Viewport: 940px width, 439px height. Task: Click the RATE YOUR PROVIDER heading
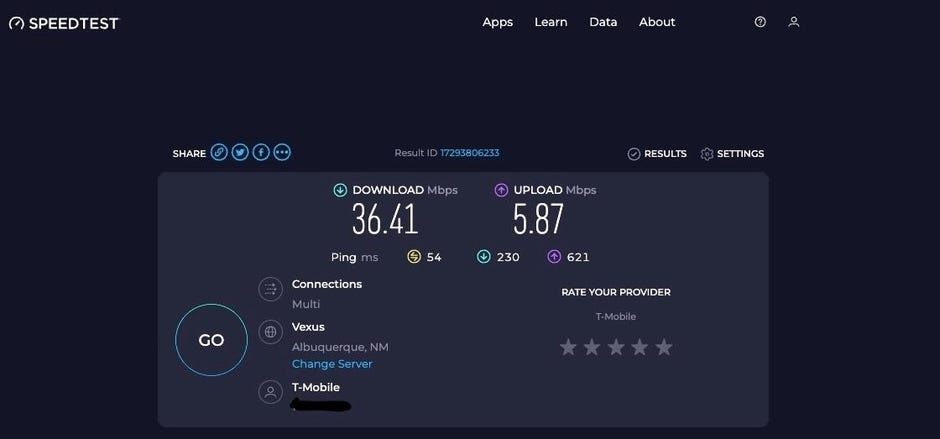(x=616, y=293)
